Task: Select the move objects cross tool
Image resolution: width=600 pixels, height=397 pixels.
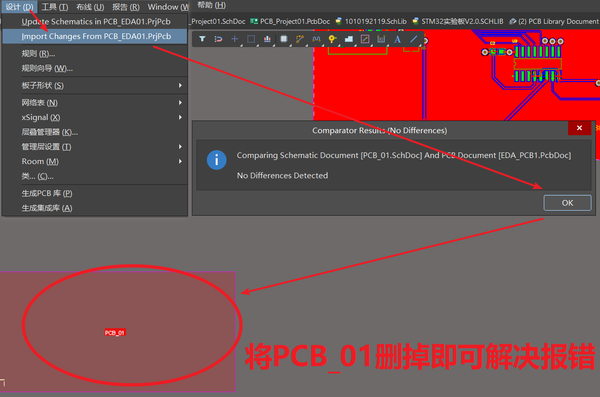Action: point(235,39)
